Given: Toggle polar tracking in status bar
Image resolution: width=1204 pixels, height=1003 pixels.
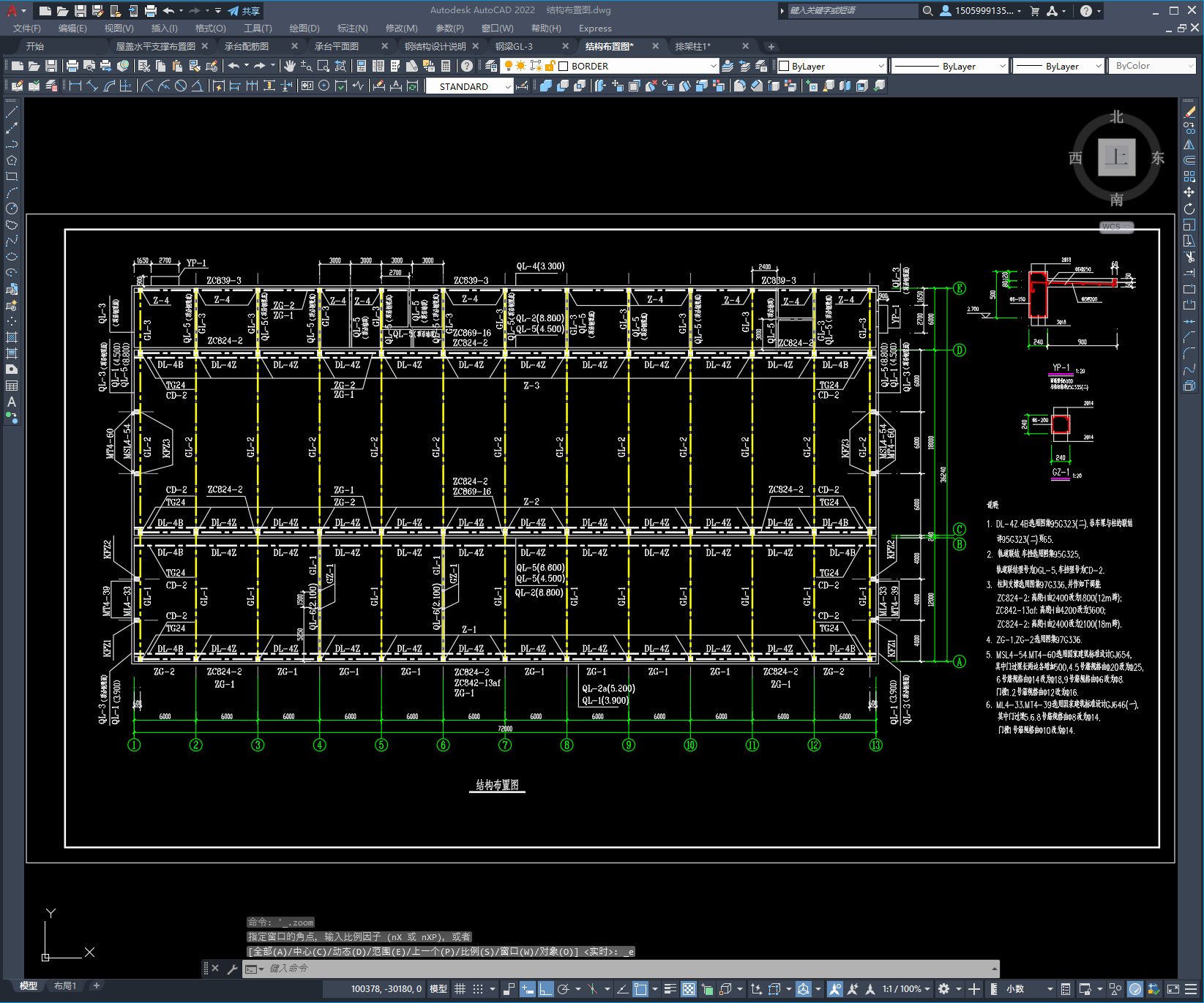Looking at the screenshot, I should [x=564, y=989].
